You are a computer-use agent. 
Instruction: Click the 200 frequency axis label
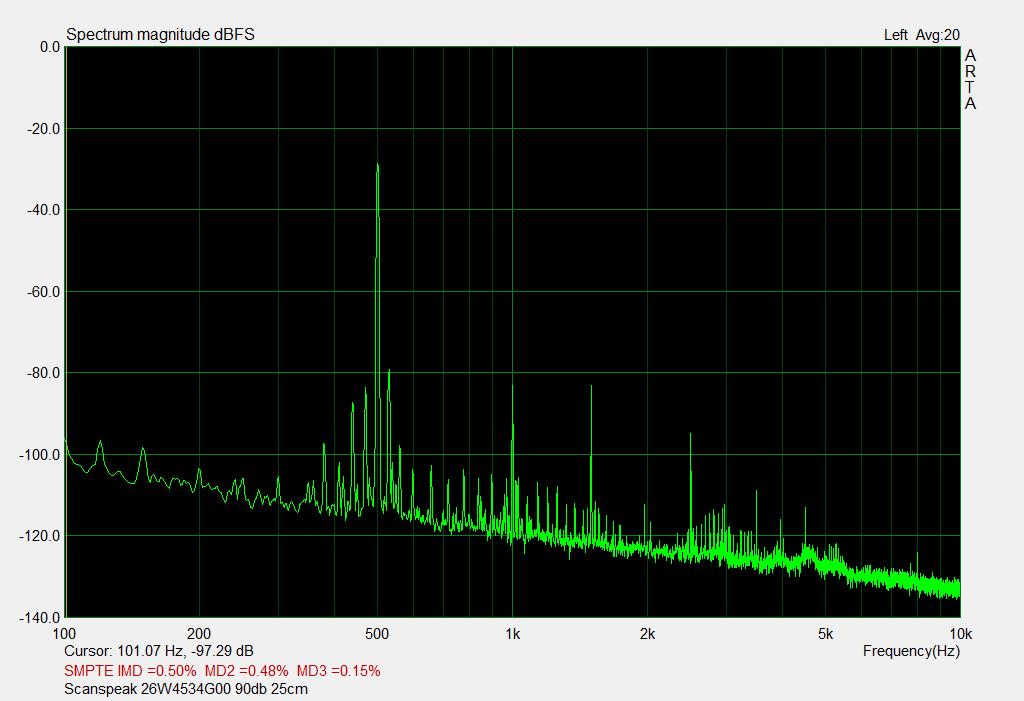tap(199, 633)
